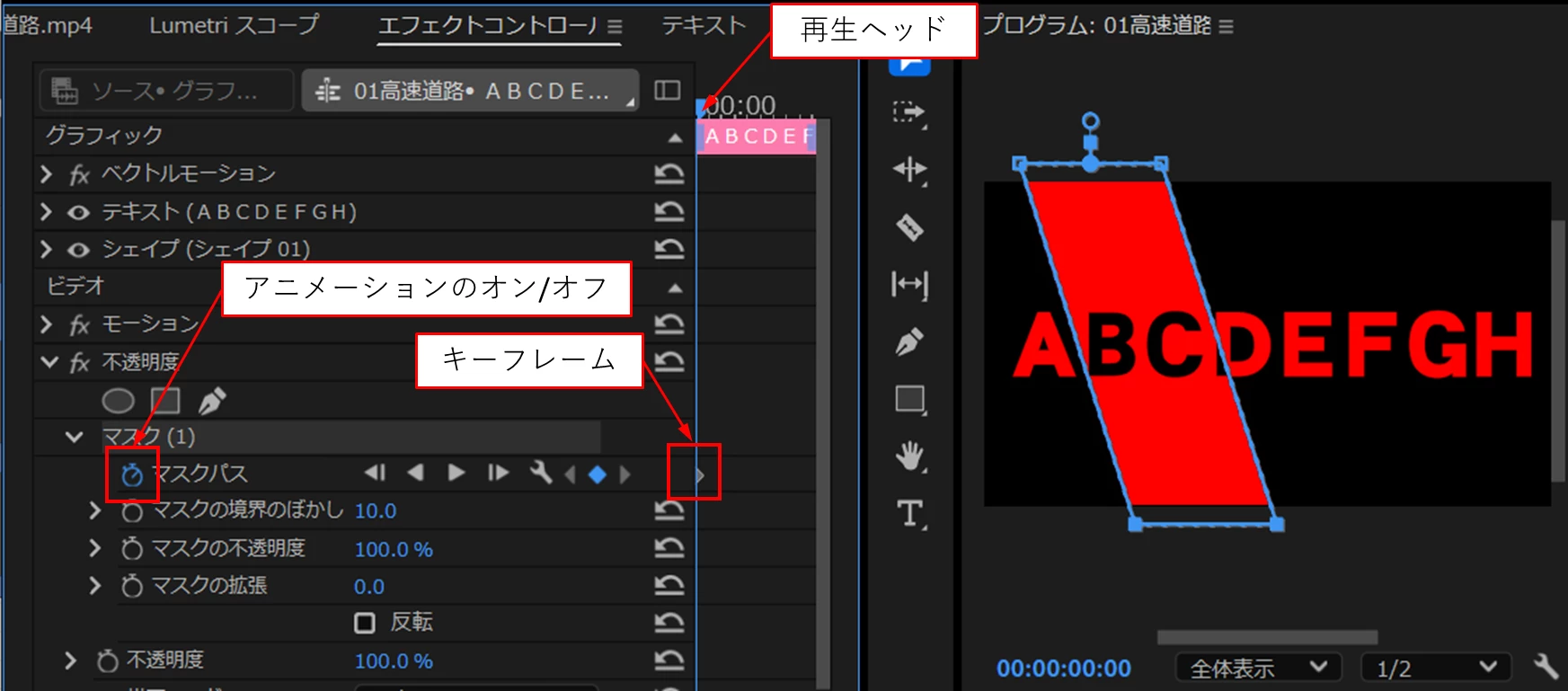Image resolution: width=1568 pixels, height=691 pixels.
Task: Select the Rectangle tool in the toolbar
Action: (x=910, y=399)
